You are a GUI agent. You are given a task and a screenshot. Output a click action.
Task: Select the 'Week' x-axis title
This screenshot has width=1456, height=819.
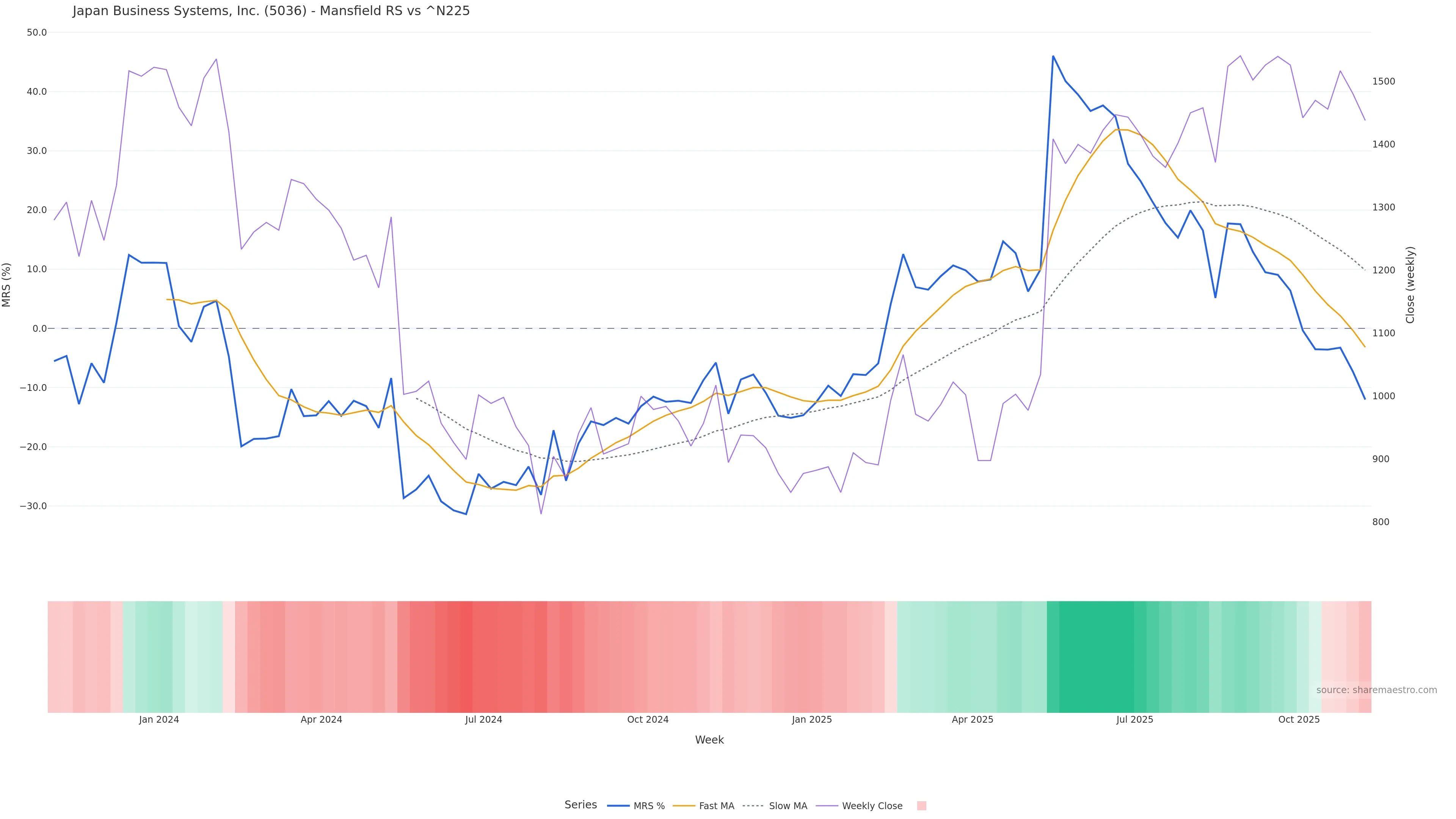pos(709,740)
